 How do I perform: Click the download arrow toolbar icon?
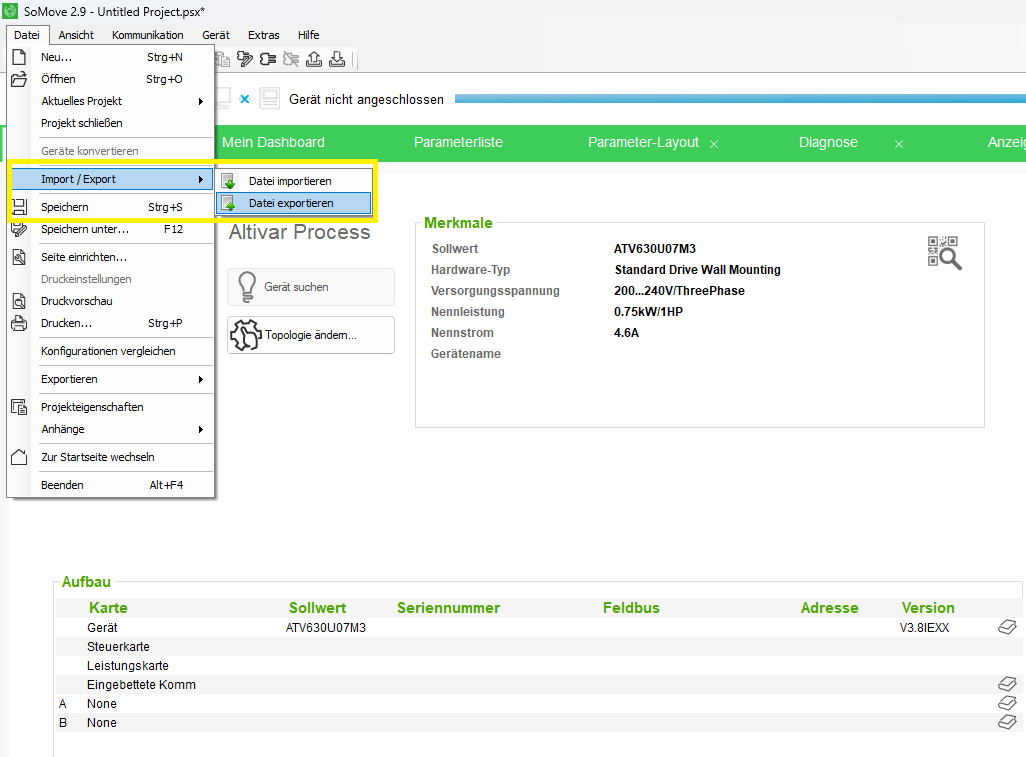tap(337, 60)
